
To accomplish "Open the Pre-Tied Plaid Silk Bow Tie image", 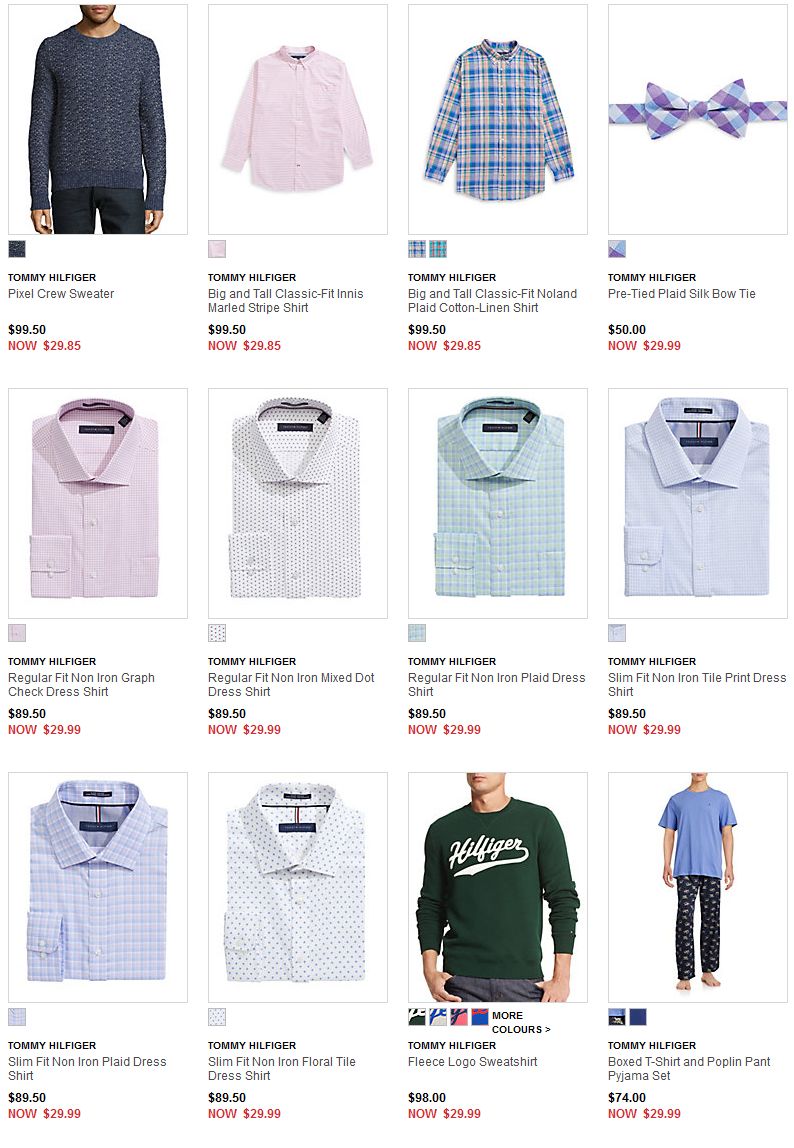I will pyautogui.click(x=697, y=119).
